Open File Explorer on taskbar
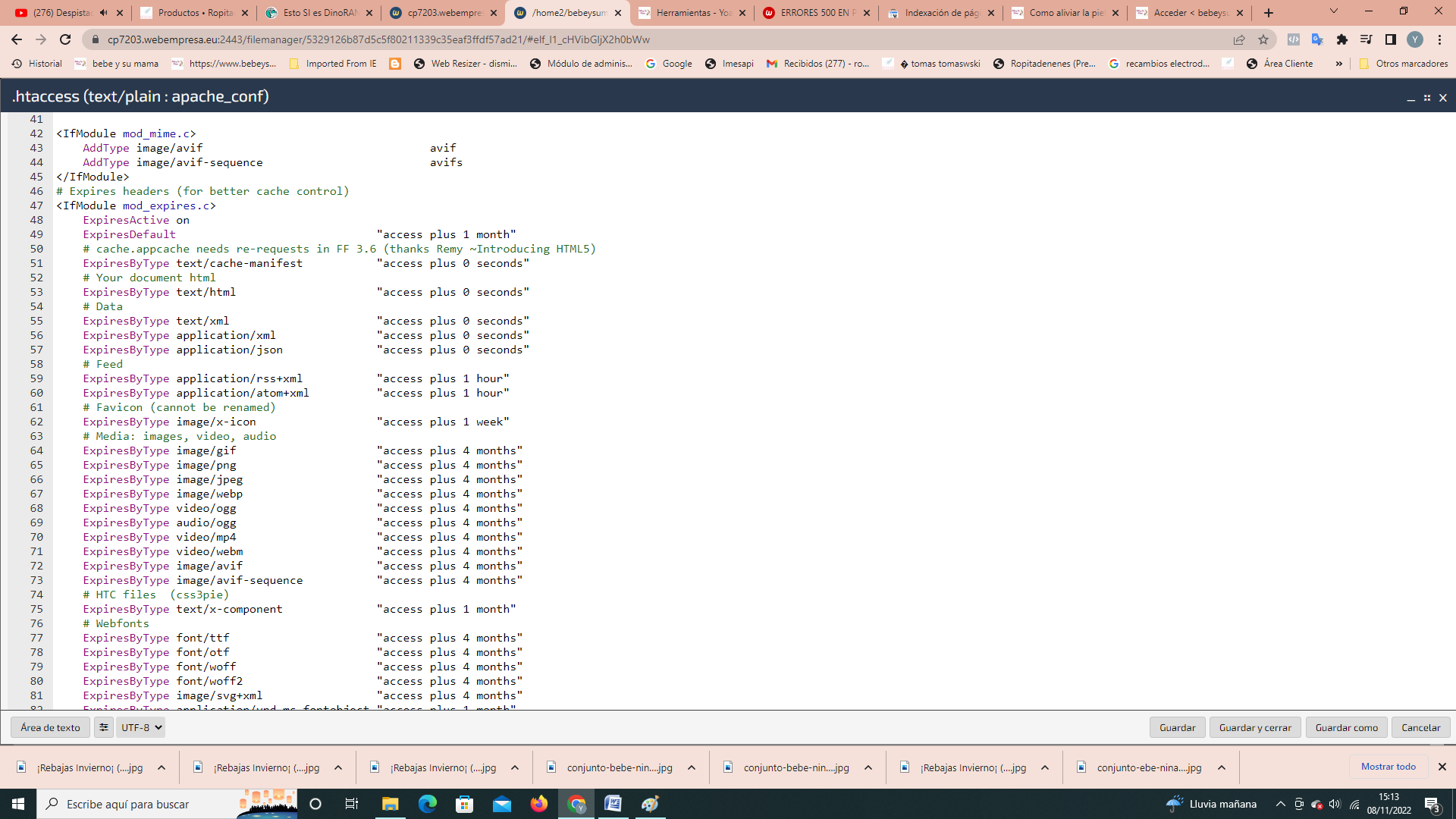Image resolution: width=1456 pixels, height=819 pixels. tap(390, 804)
